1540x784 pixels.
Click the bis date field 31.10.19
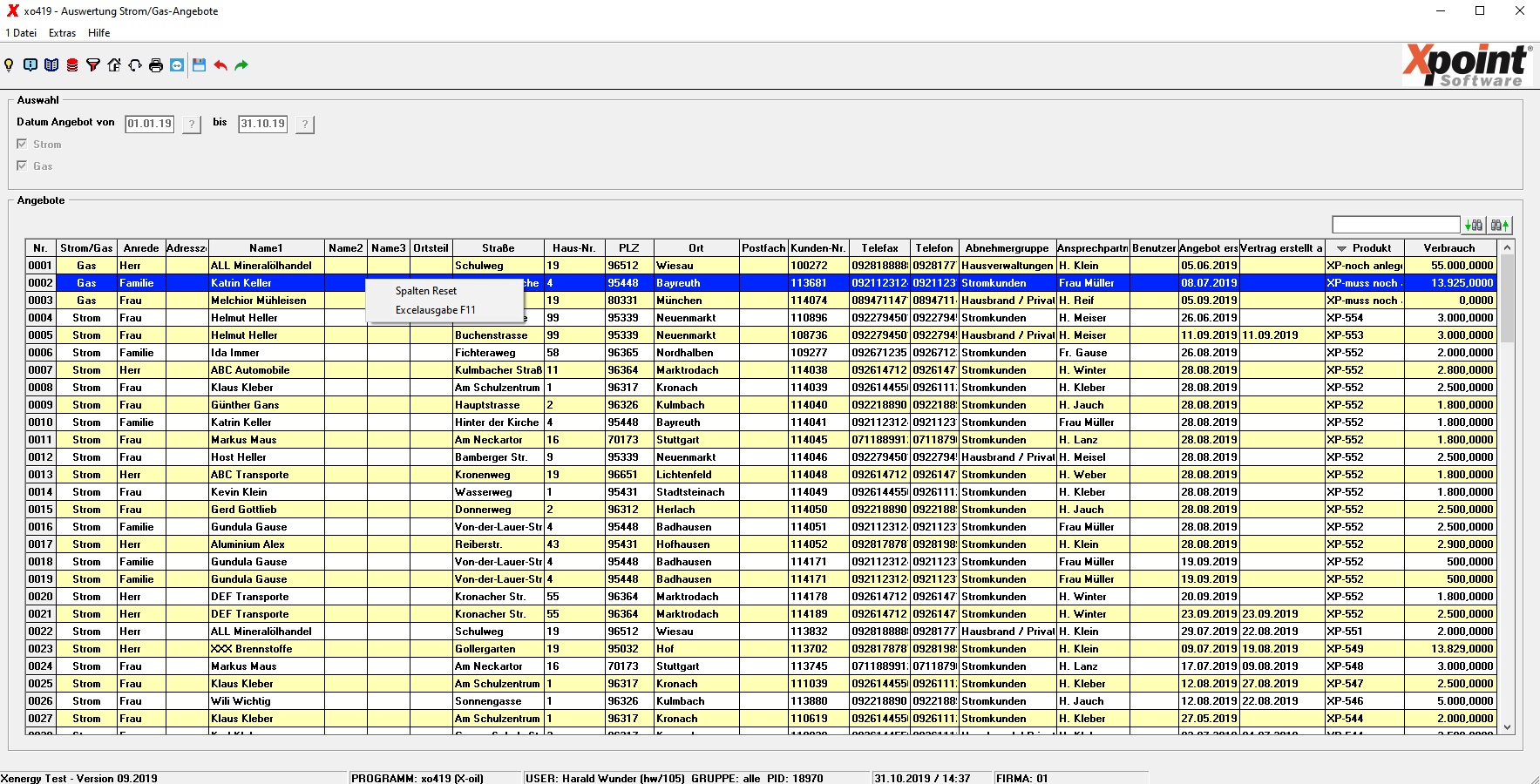click(263, 124)
